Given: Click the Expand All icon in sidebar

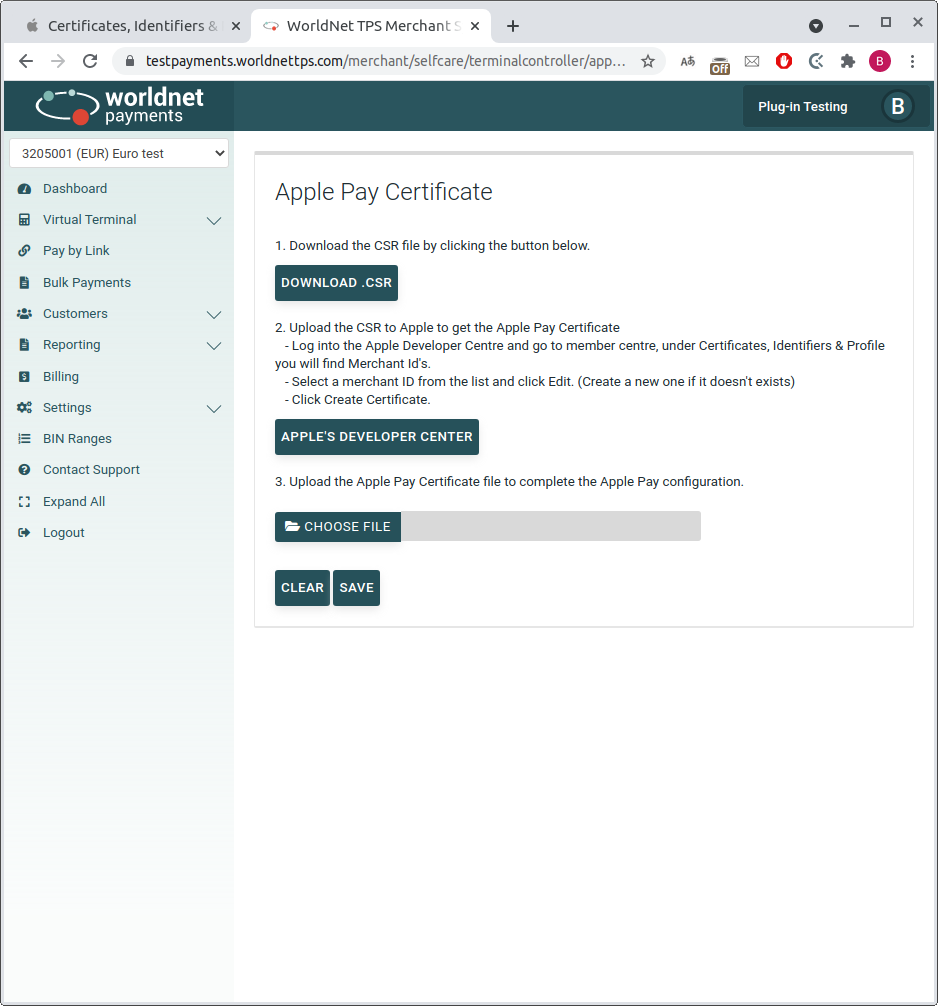Looking at the screenshot, I should [24, 502].
